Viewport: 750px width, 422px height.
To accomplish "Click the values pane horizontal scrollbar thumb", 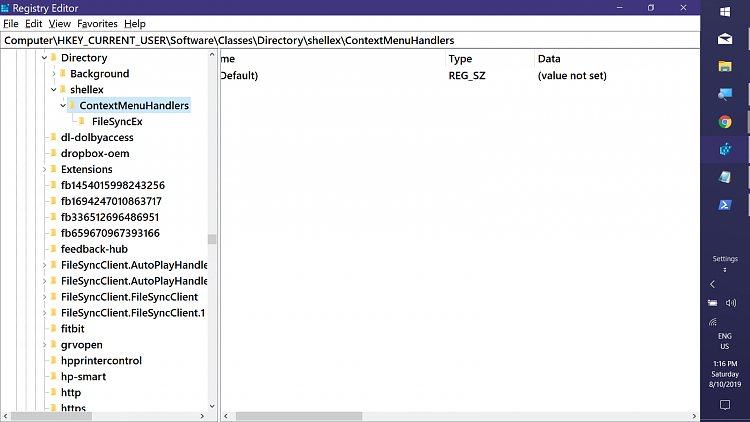I will 298,416.
